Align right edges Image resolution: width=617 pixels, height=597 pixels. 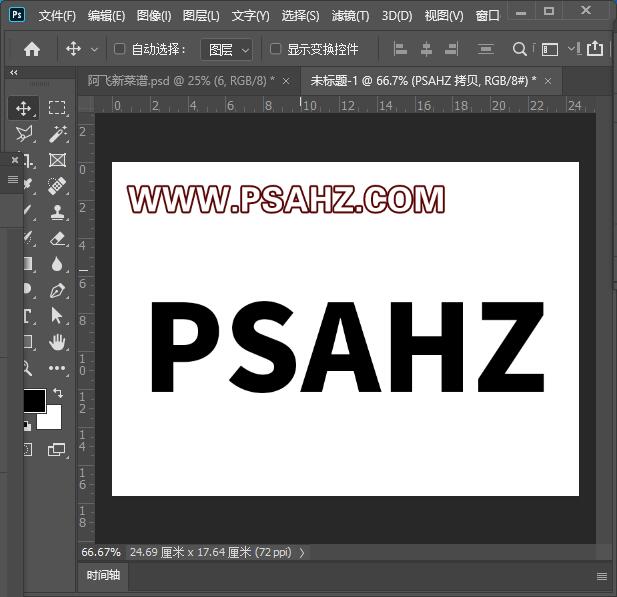click(x=451, y=49)
